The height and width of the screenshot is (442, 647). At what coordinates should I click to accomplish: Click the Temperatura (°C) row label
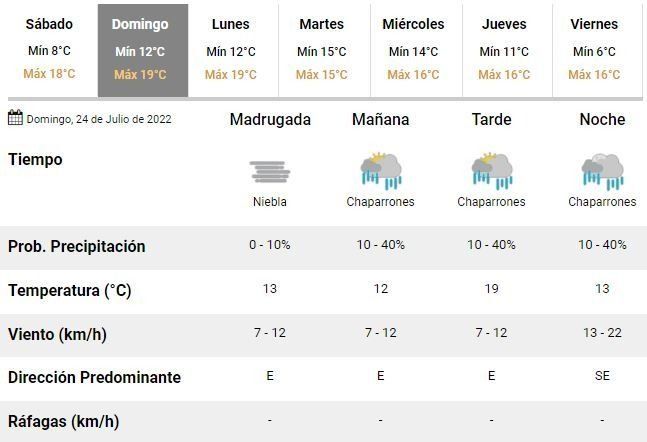(69, 291)
